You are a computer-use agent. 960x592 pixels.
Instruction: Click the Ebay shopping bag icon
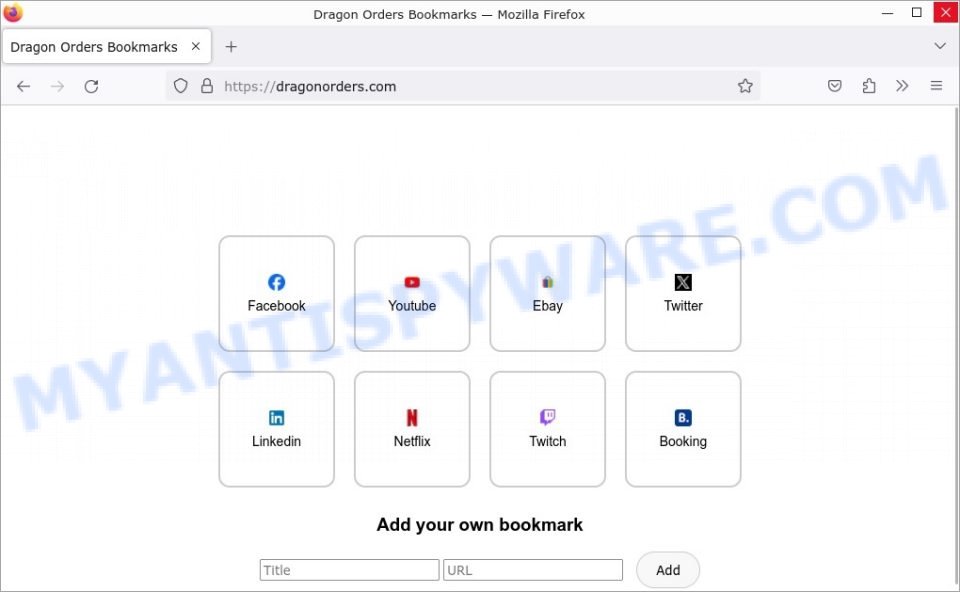547,282
